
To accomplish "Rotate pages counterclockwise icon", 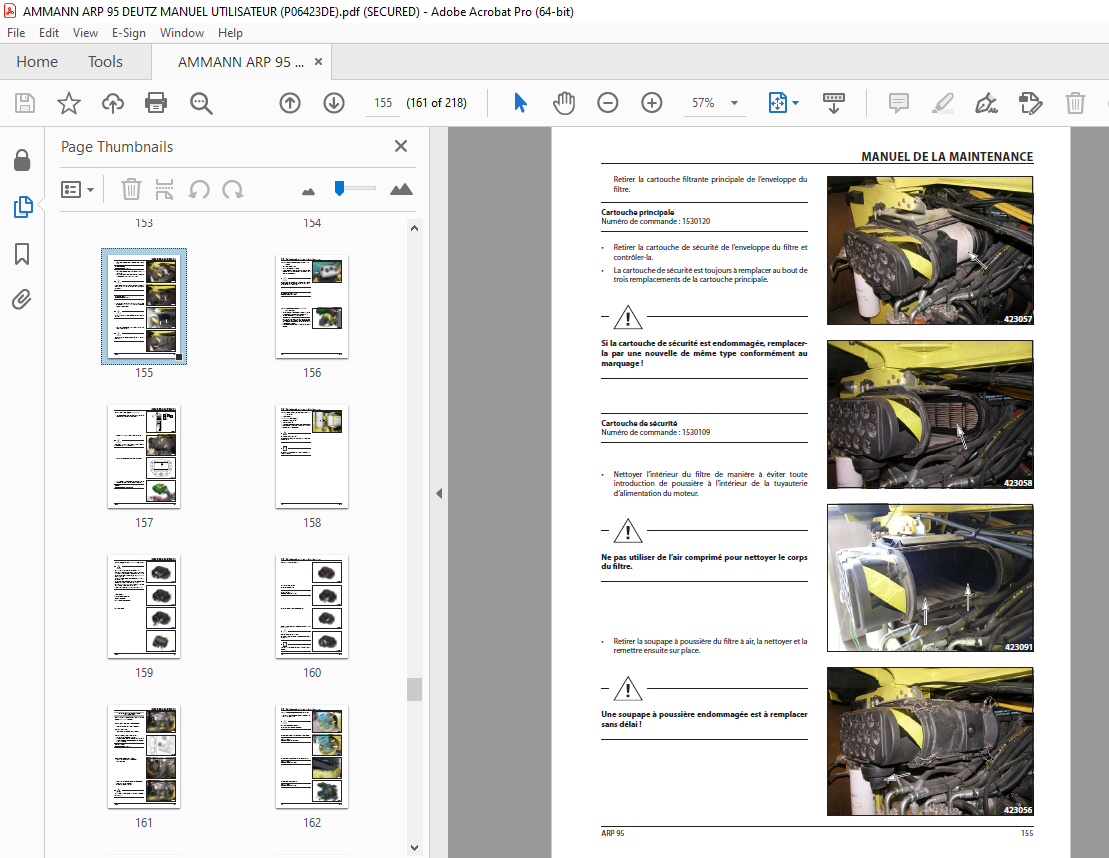I will 199,190.
